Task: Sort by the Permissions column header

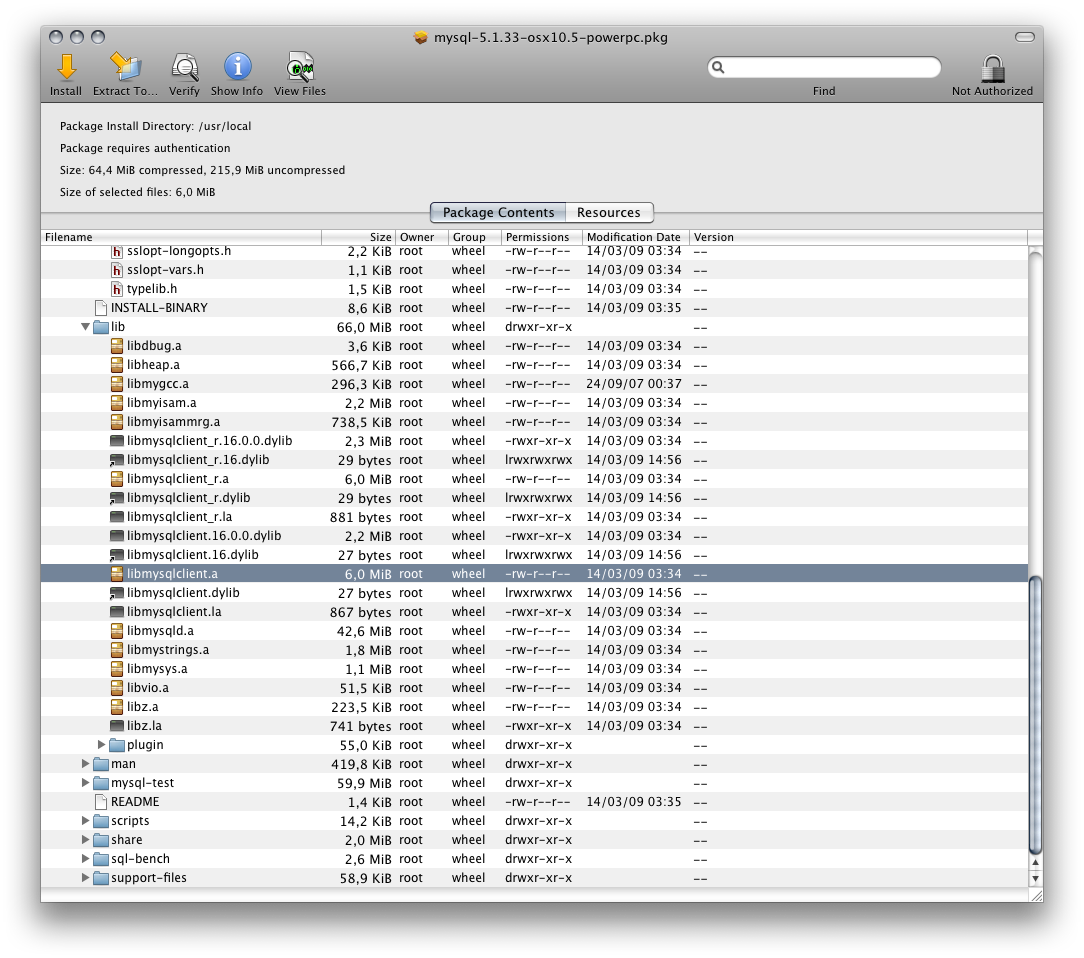Action: pyautogui.click(x=541, y=237)
